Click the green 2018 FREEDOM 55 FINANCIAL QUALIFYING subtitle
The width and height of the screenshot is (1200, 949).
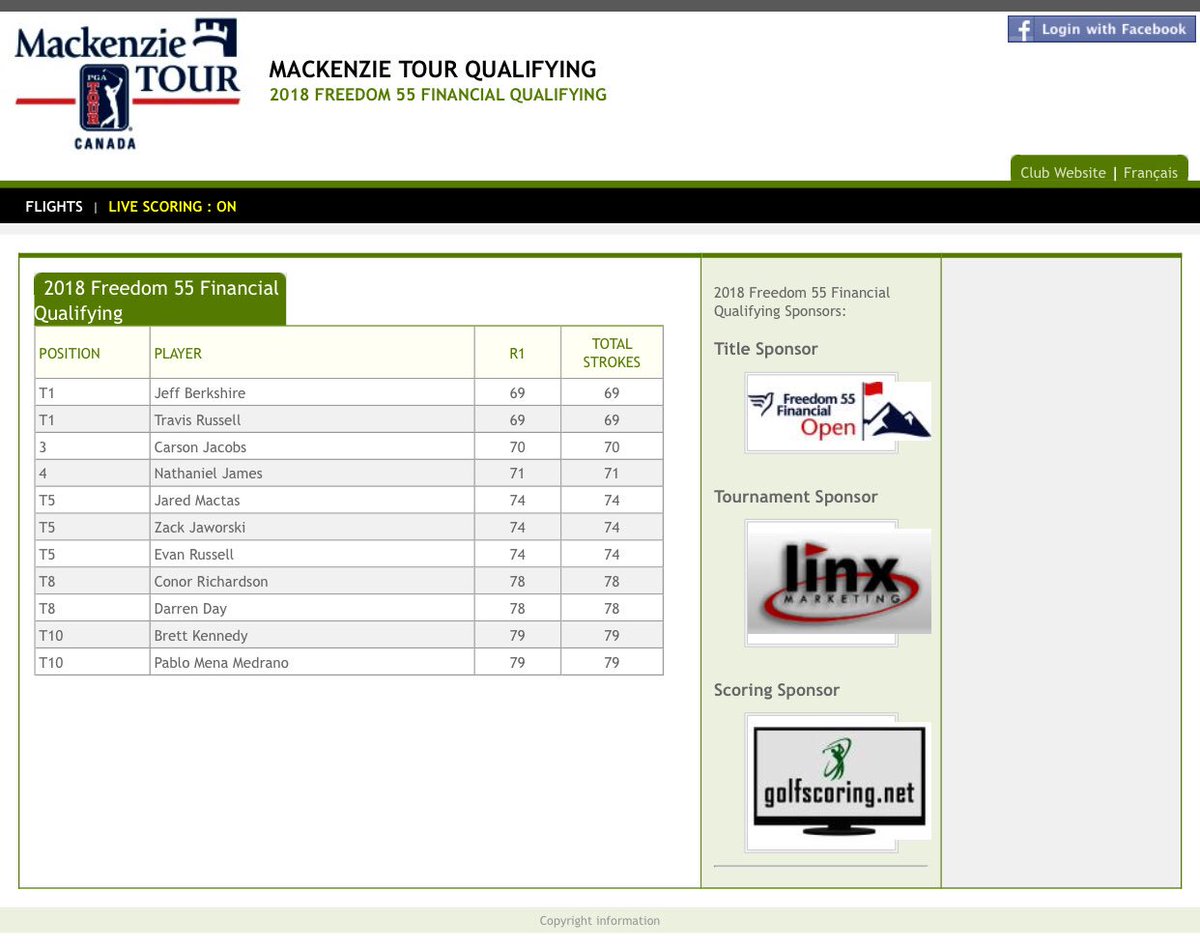pos(438,95)
